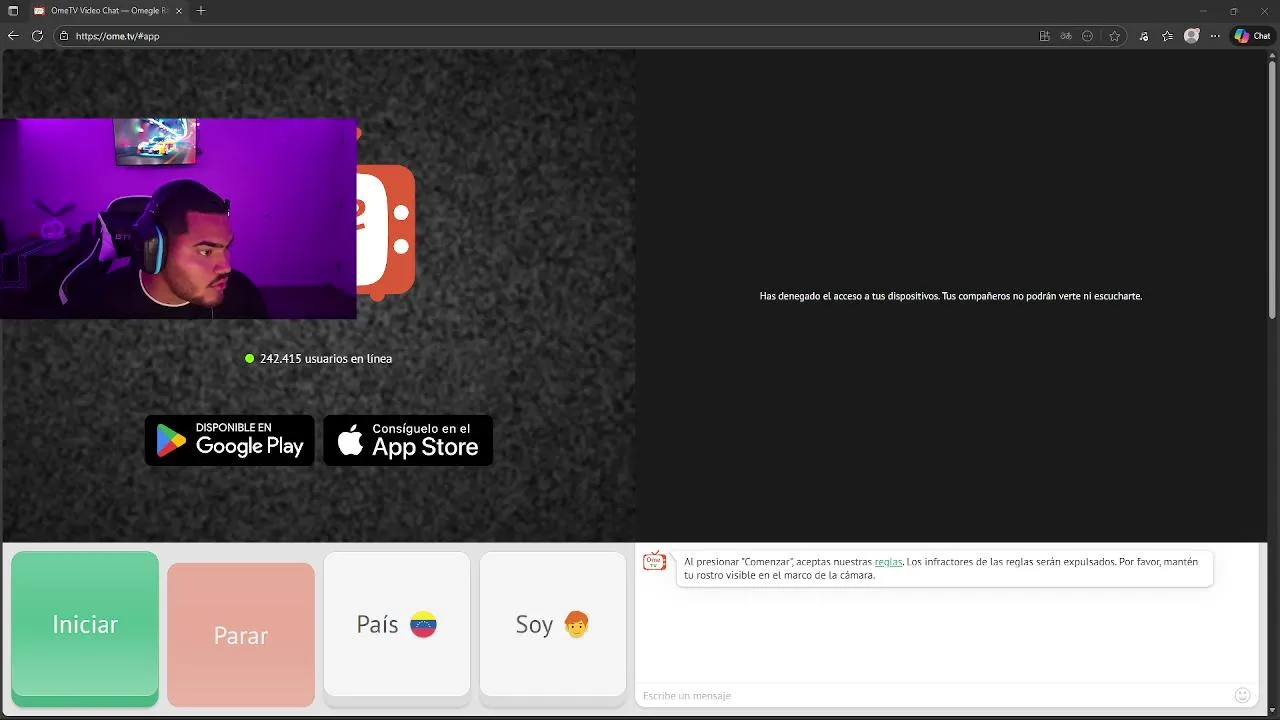This screenshot has width=1280, height=720.
Task: Reload the page with the refresh icon
Action: [37, 36]
